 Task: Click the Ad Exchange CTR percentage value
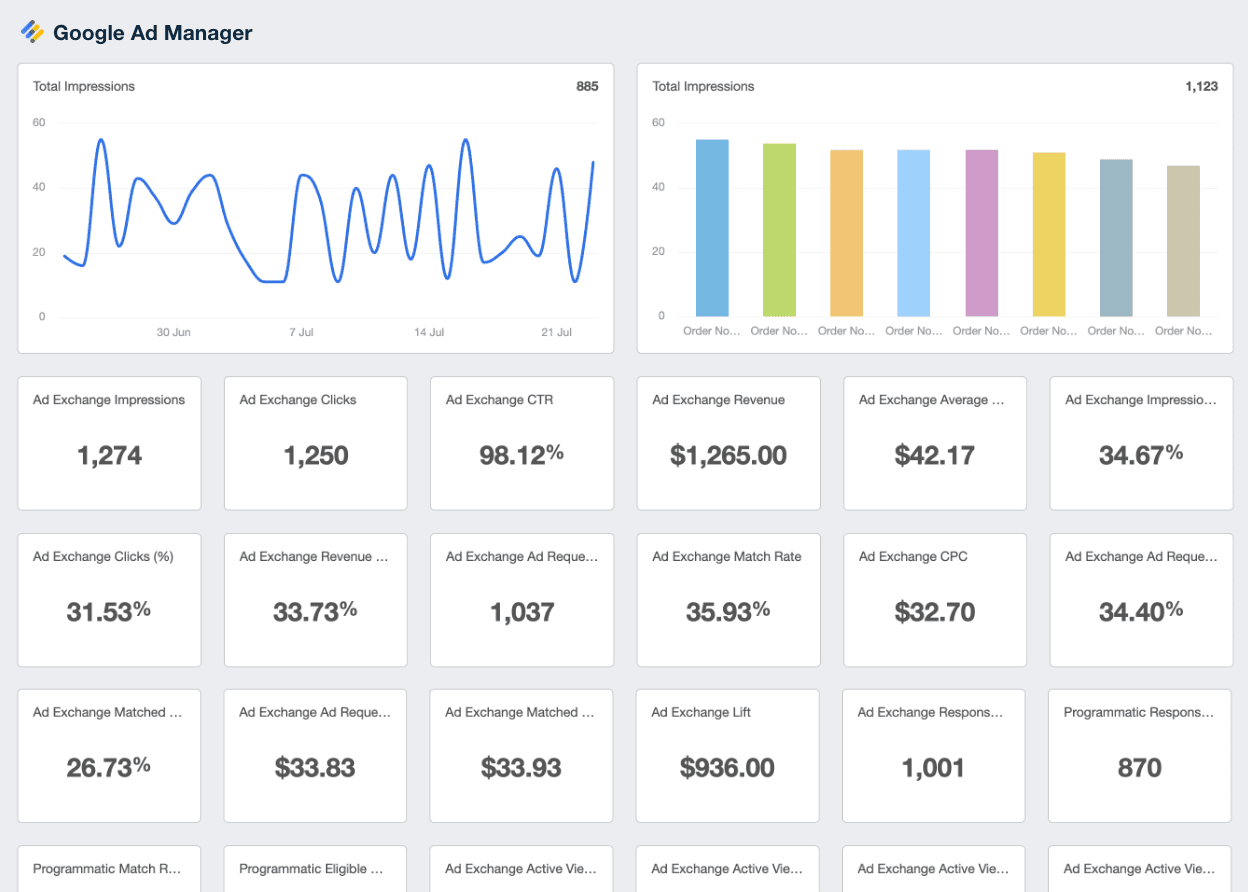point(521,455)
